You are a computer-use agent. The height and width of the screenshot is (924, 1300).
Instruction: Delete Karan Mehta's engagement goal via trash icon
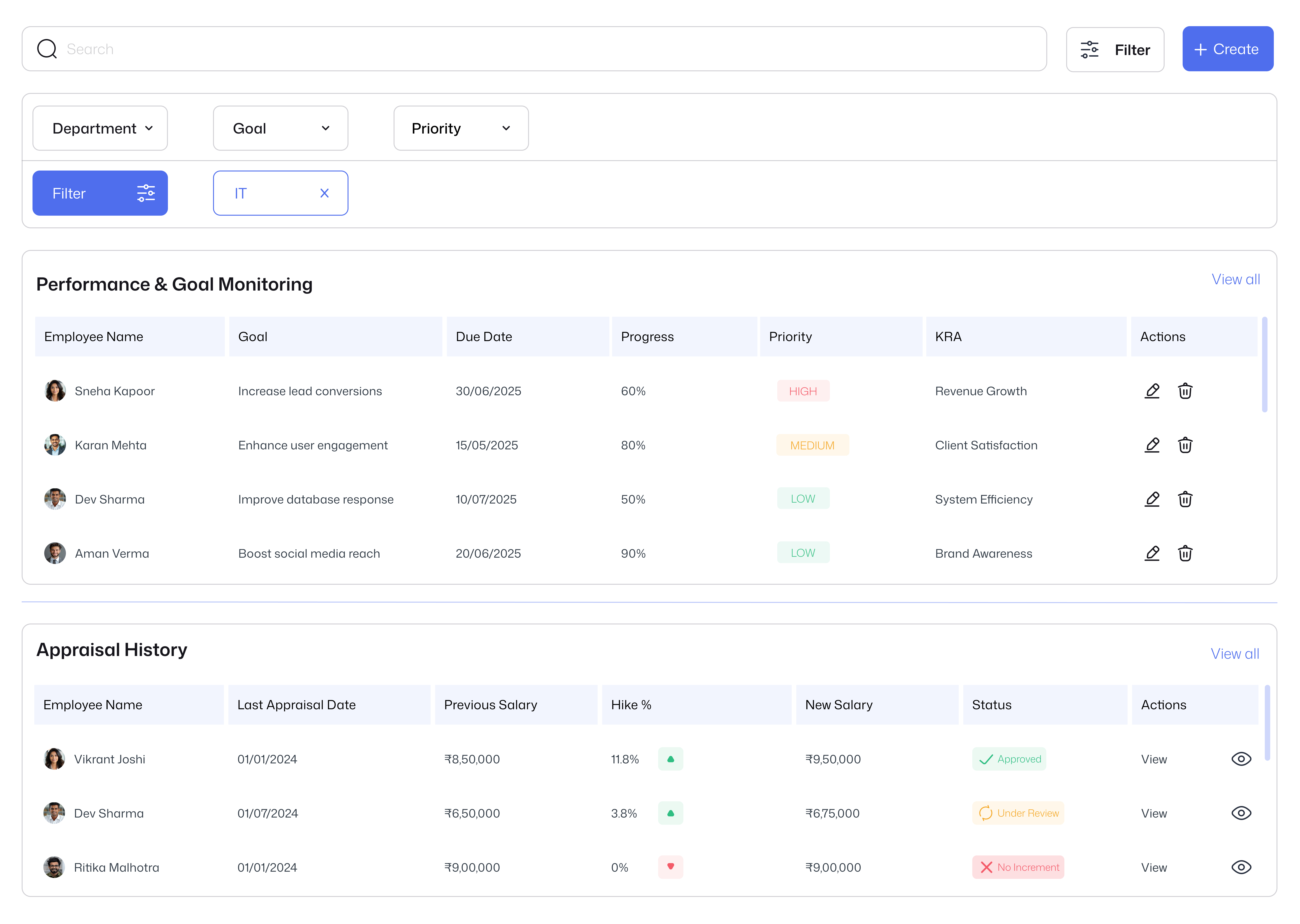1186,445
